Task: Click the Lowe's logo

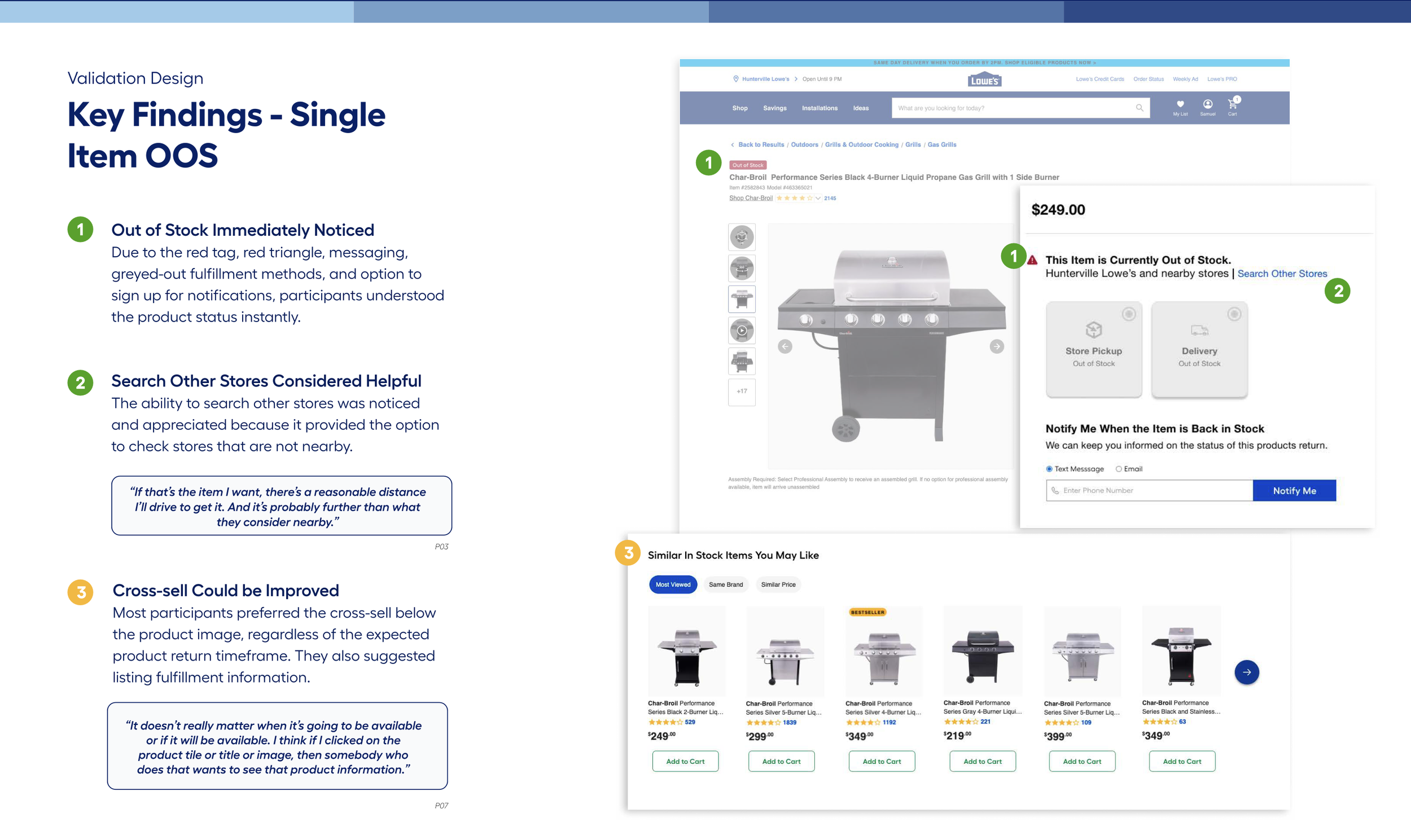Action: pyautogui.click(x=984, y=79)
